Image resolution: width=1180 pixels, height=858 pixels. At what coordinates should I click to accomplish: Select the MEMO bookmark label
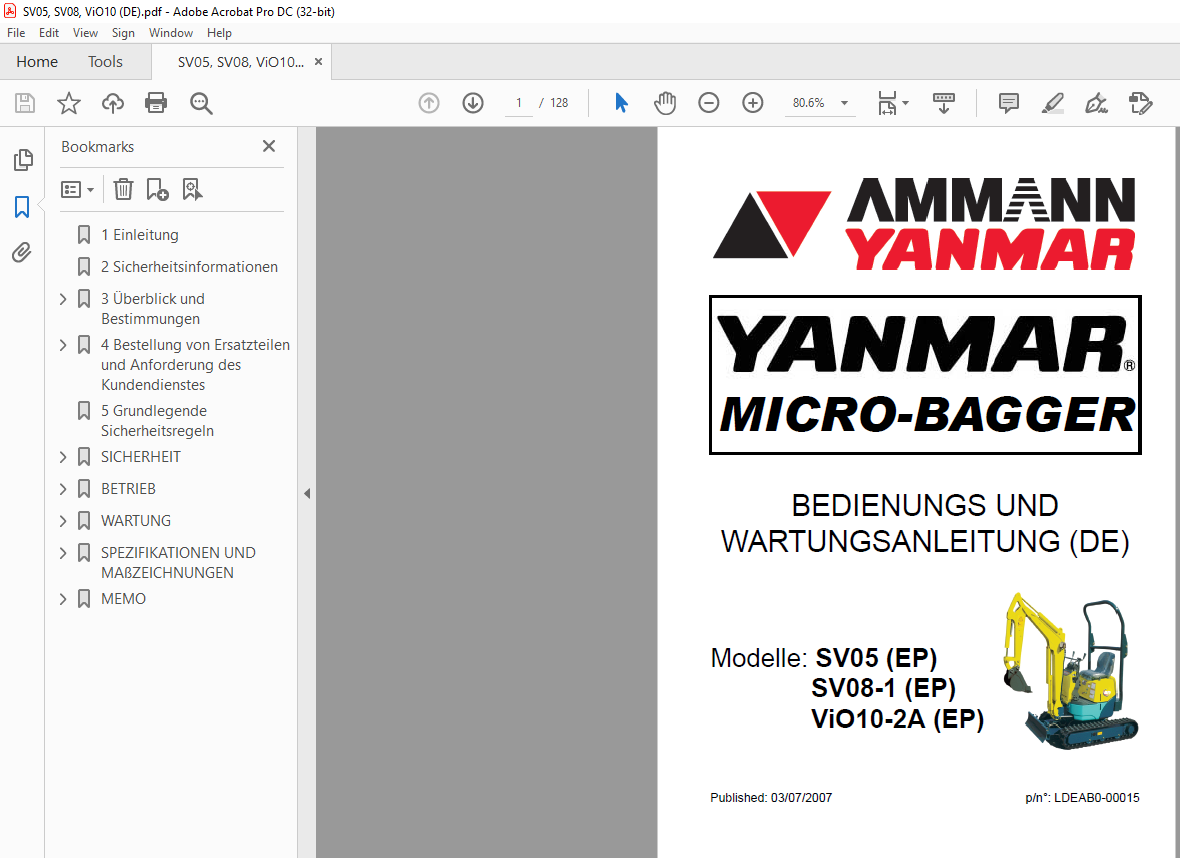pyautogui.click(x=123, y=599)
